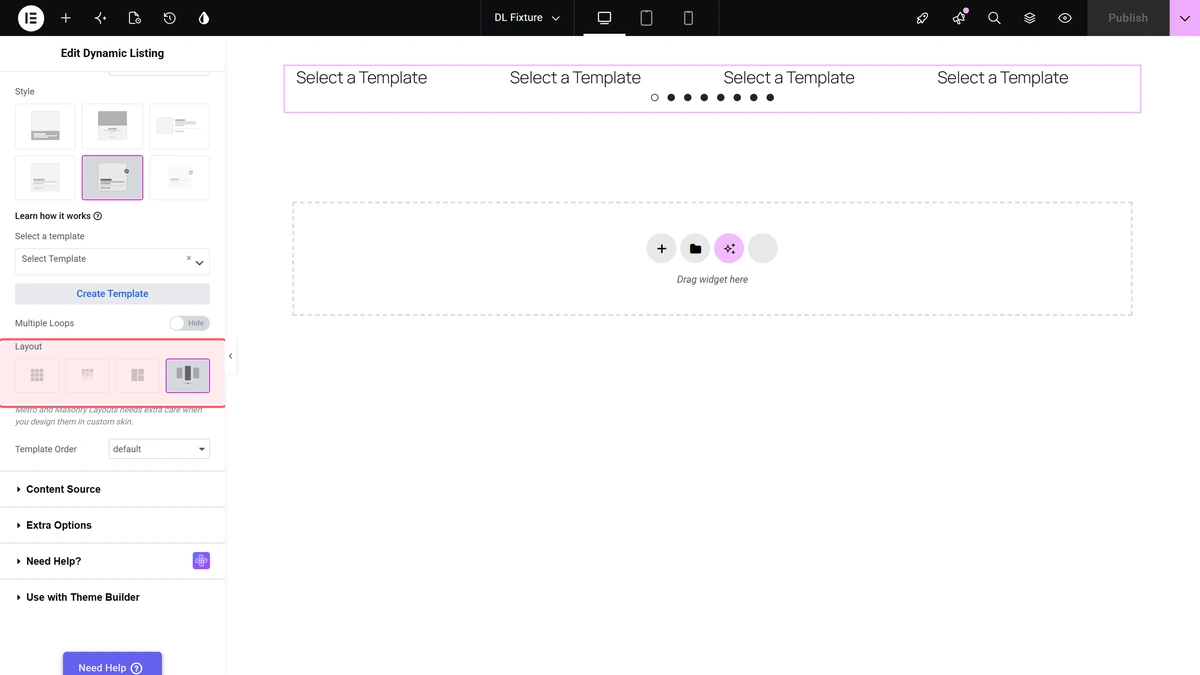Select the style thumbnail with image left of text
1200x675 pixels.
[180, 126]
